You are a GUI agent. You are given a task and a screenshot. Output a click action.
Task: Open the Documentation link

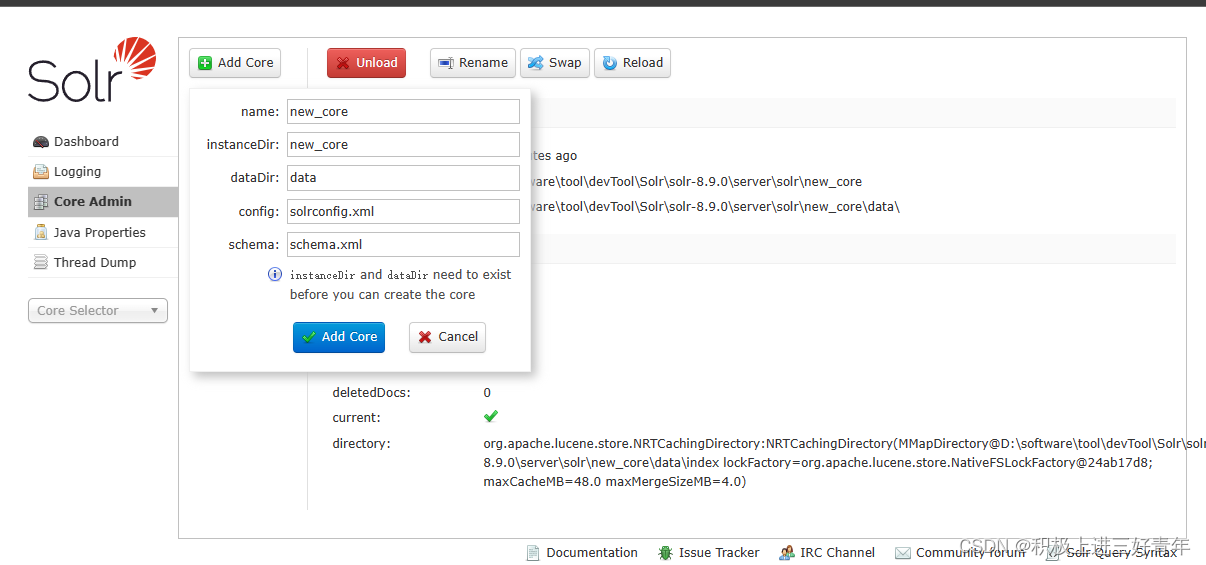point(581,553)
